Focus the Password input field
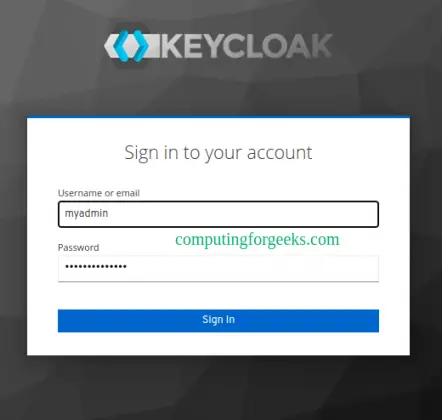 tap(218, 269)
